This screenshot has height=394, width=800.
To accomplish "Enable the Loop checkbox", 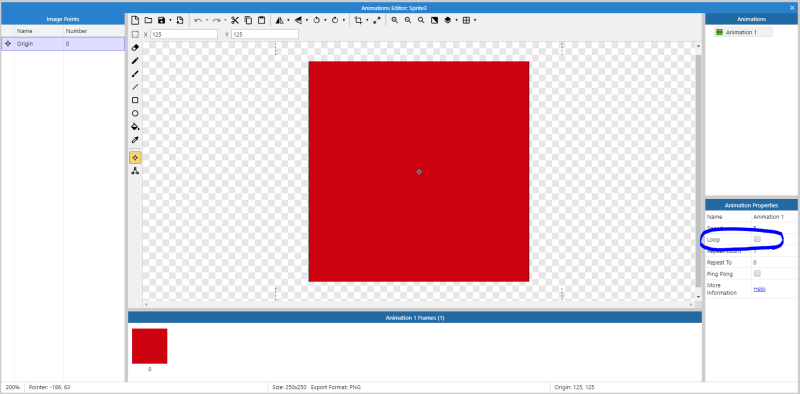I will tap(757, 239).
